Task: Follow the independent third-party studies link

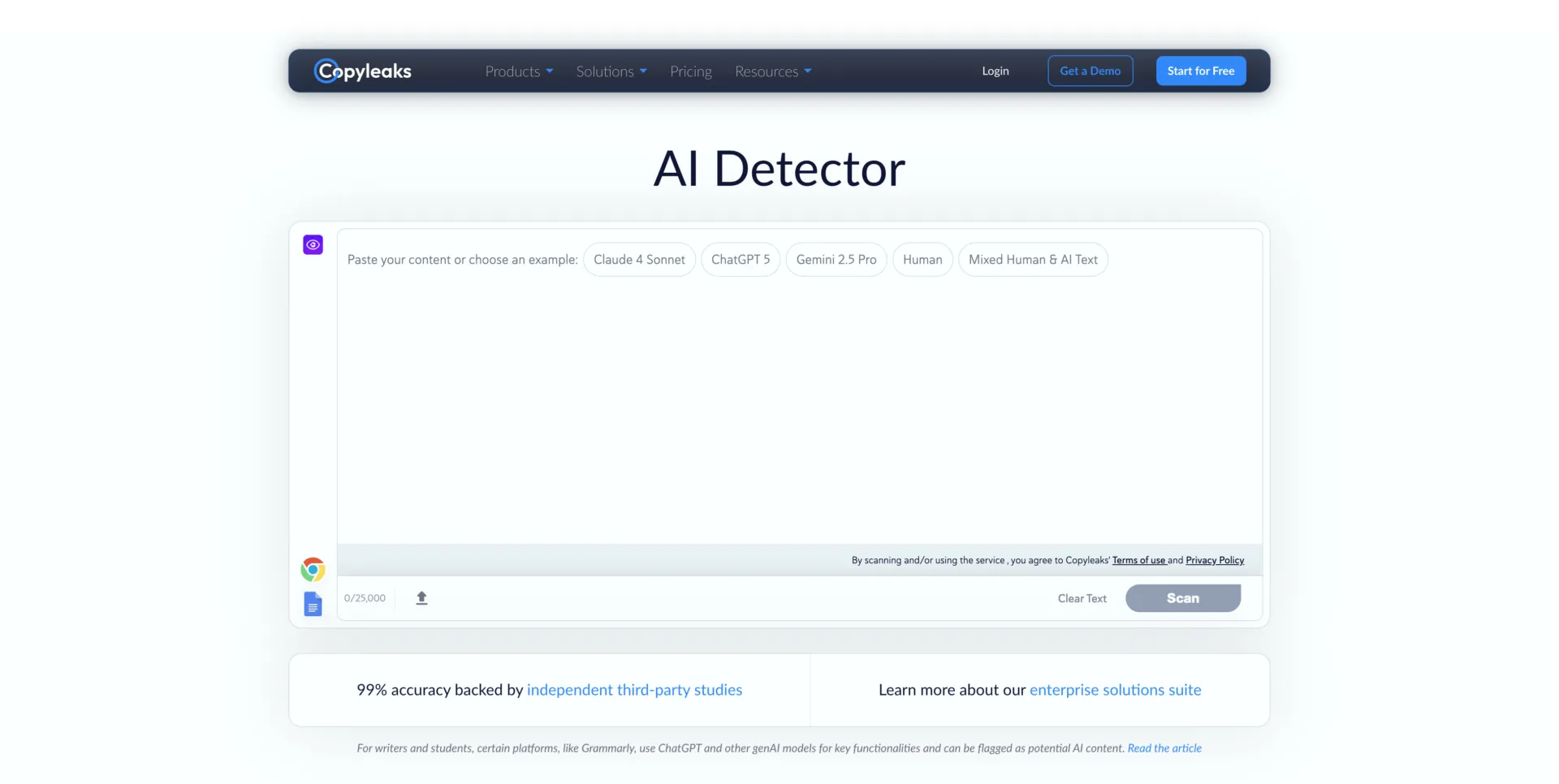Action: (x=634, y=689)
